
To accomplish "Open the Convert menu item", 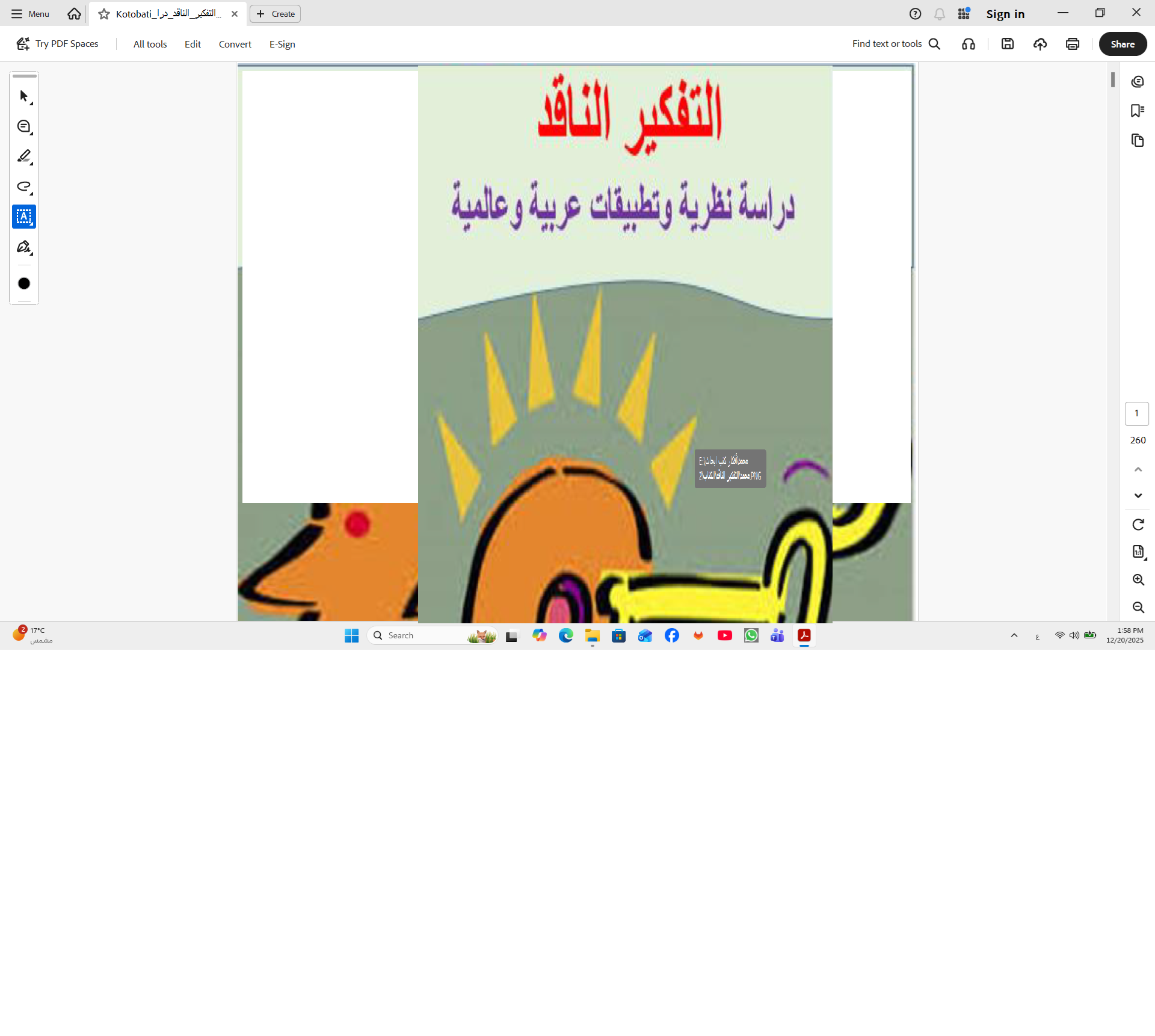I will [235, 44].
